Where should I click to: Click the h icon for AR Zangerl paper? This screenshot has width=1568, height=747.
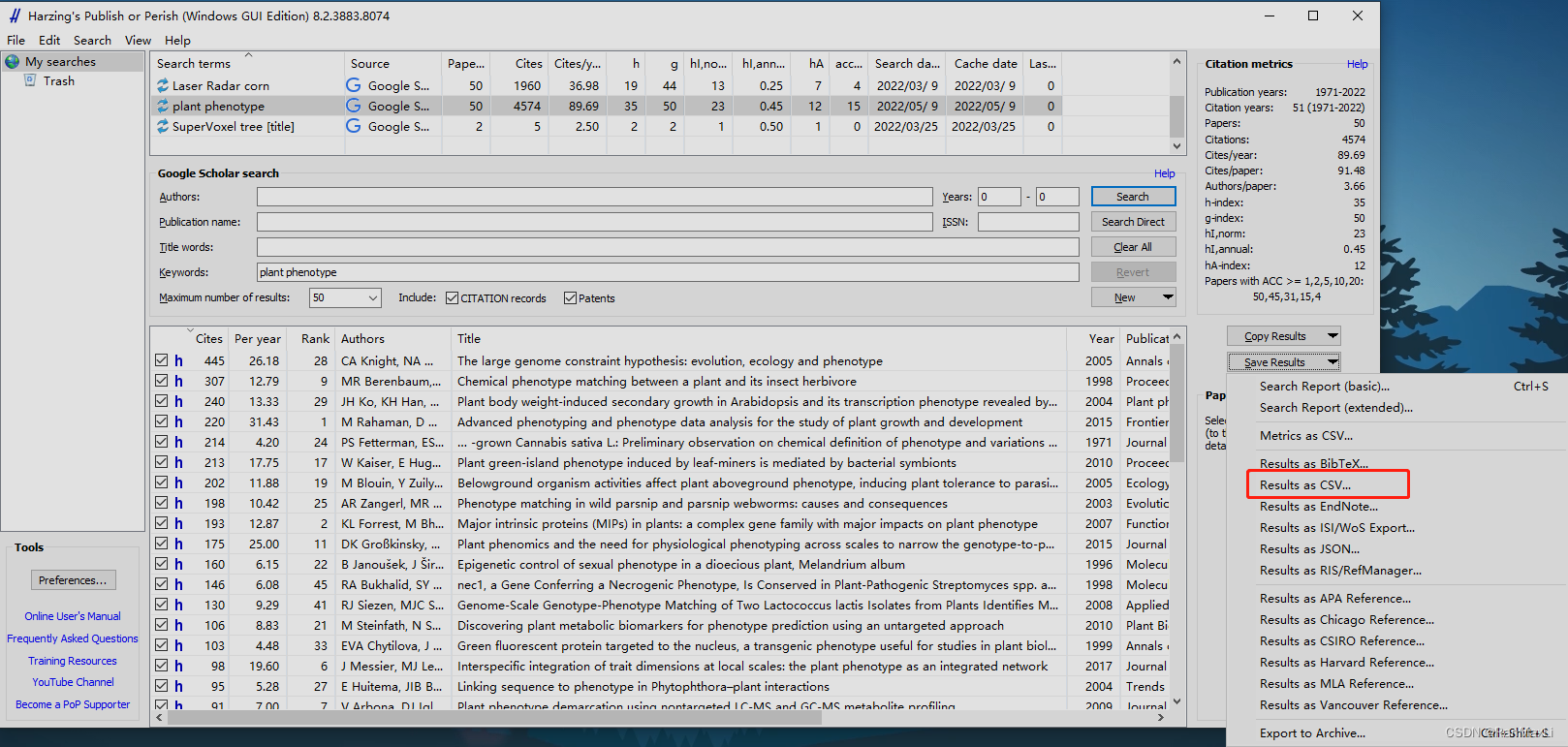(x=178, y=503)
